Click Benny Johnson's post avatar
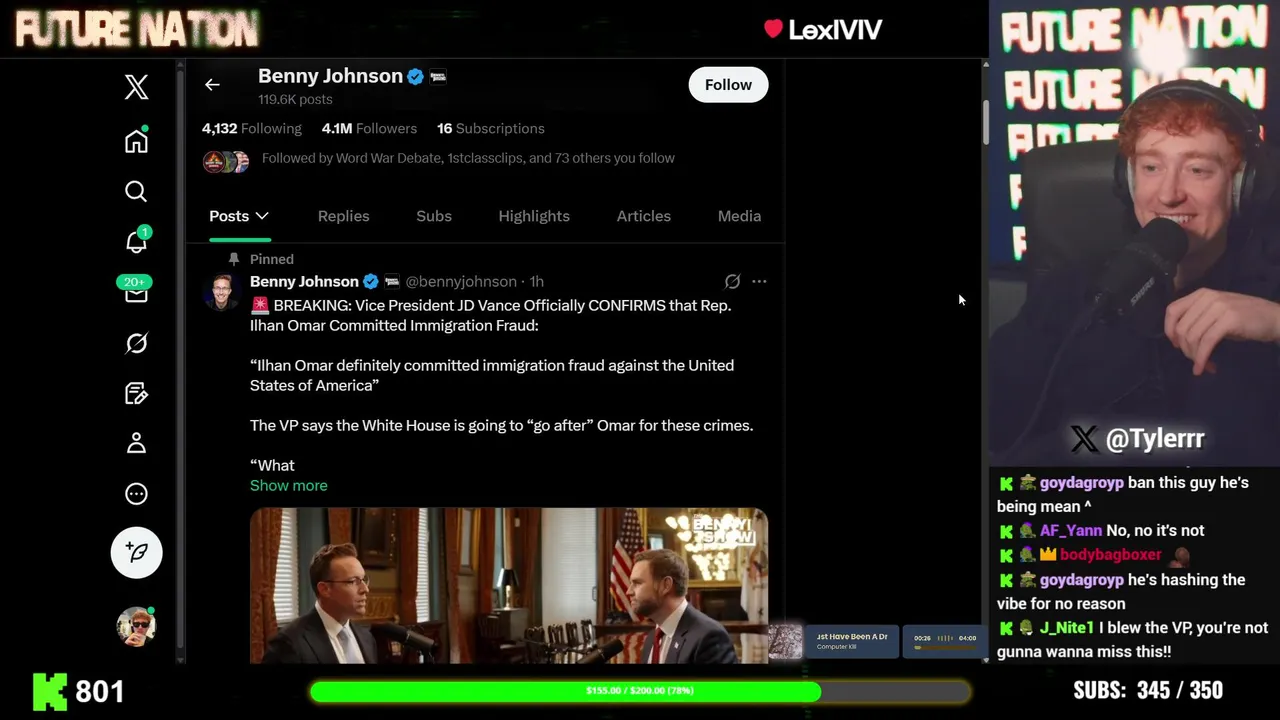The image size is (1280, 720). point(221,293)
